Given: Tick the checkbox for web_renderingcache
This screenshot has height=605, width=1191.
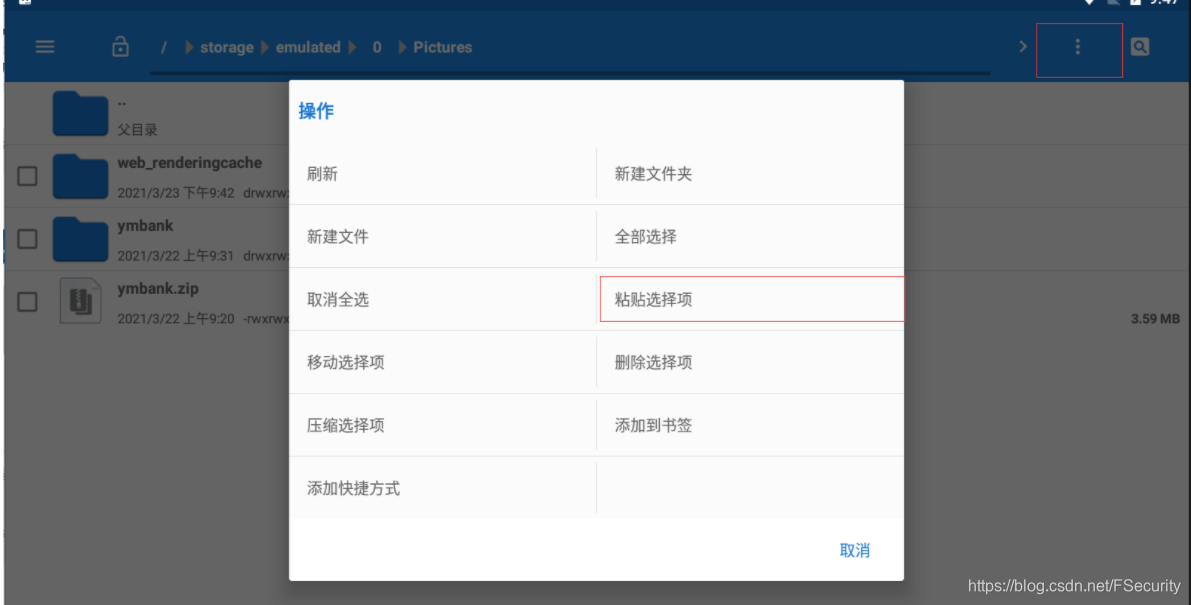Looking at the screenshot, I should (x=27, y=176).
